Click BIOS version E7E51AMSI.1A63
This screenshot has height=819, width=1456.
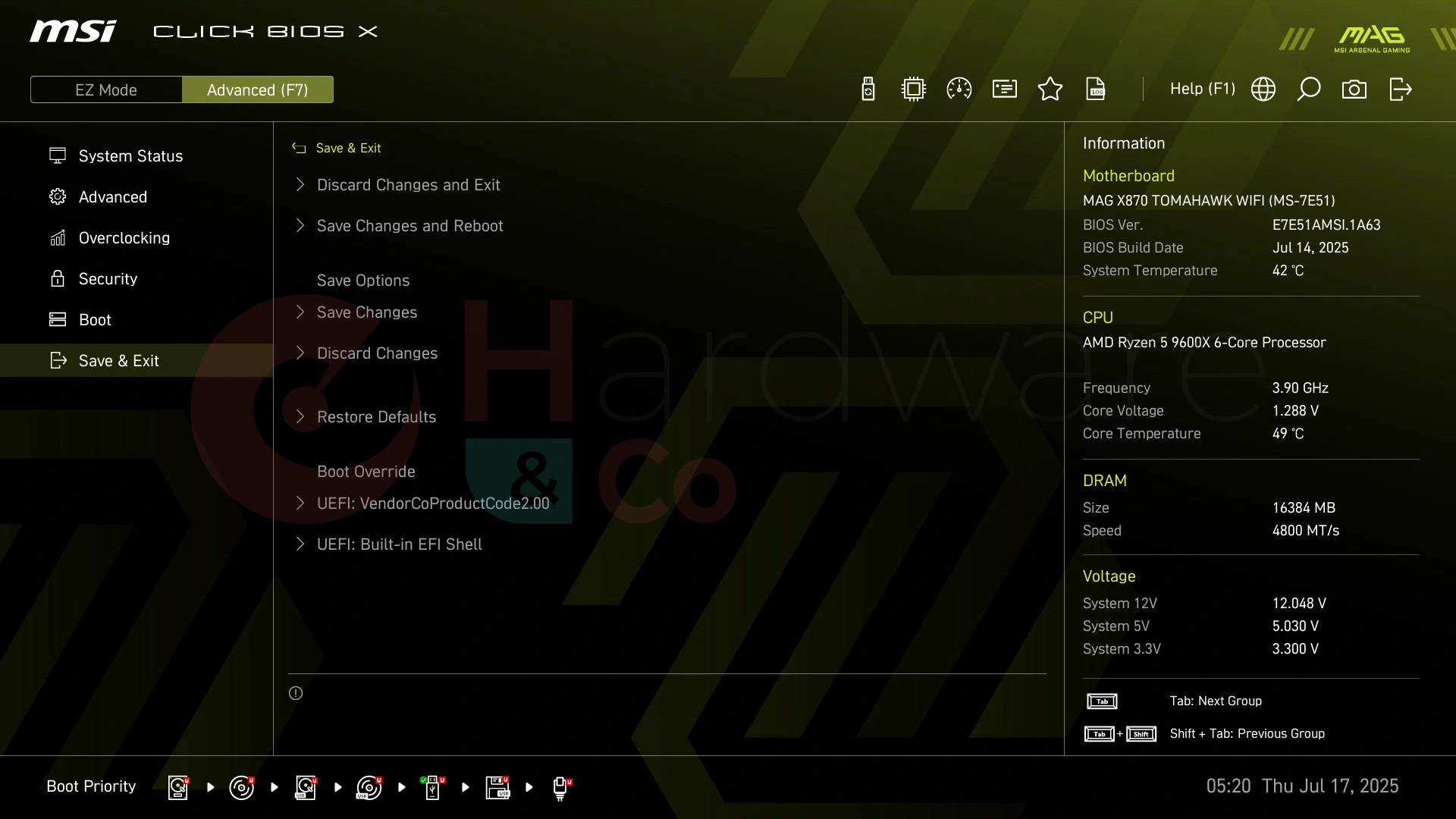(x=1326, y=225)
